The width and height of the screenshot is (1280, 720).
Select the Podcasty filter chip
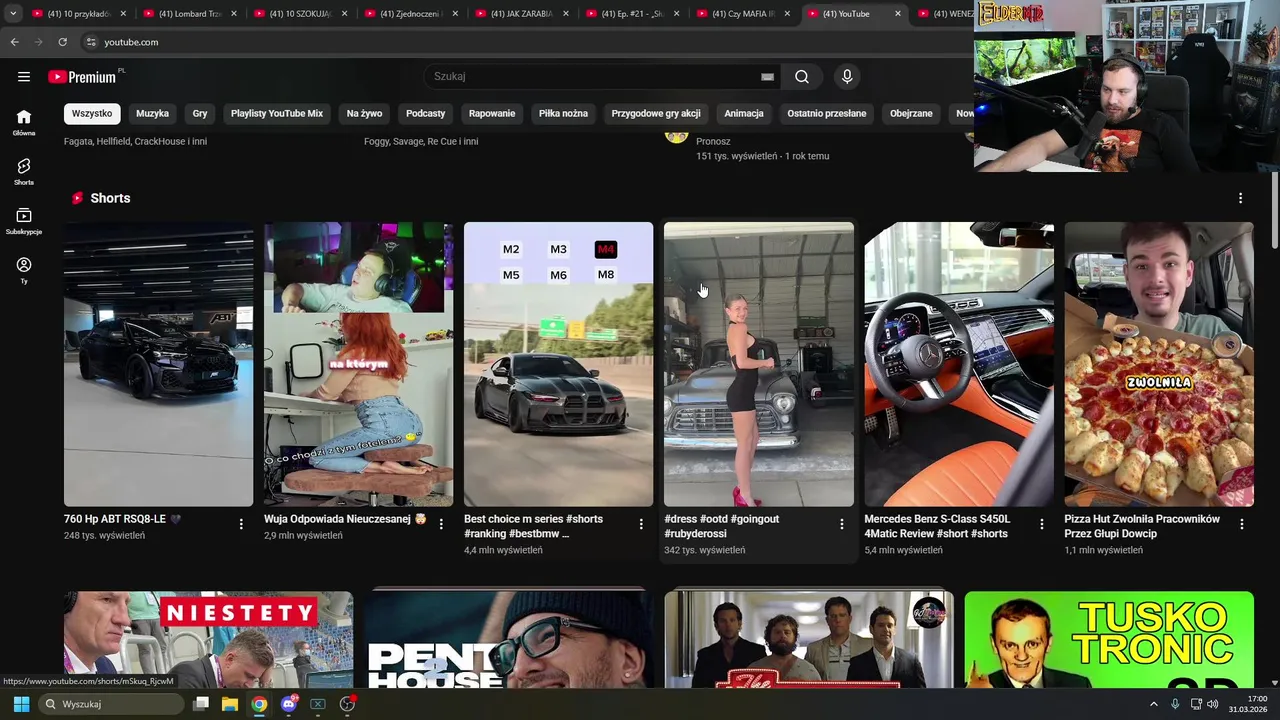[425, 114]
